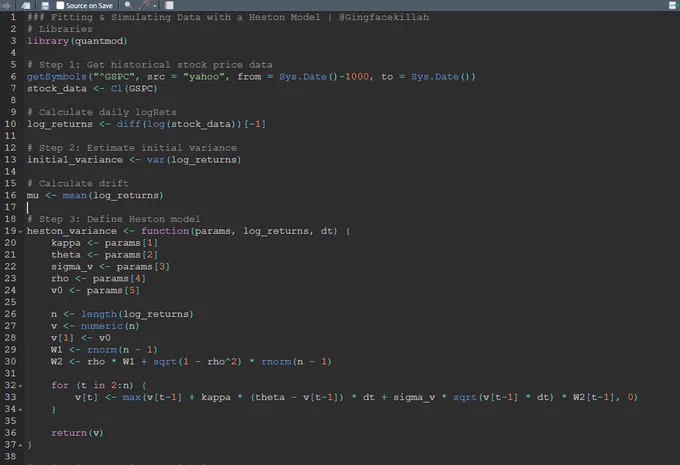Click "rho" assignment on line 23
The image size is (680, 465).
pyautogui.click(x=60, y=278)
